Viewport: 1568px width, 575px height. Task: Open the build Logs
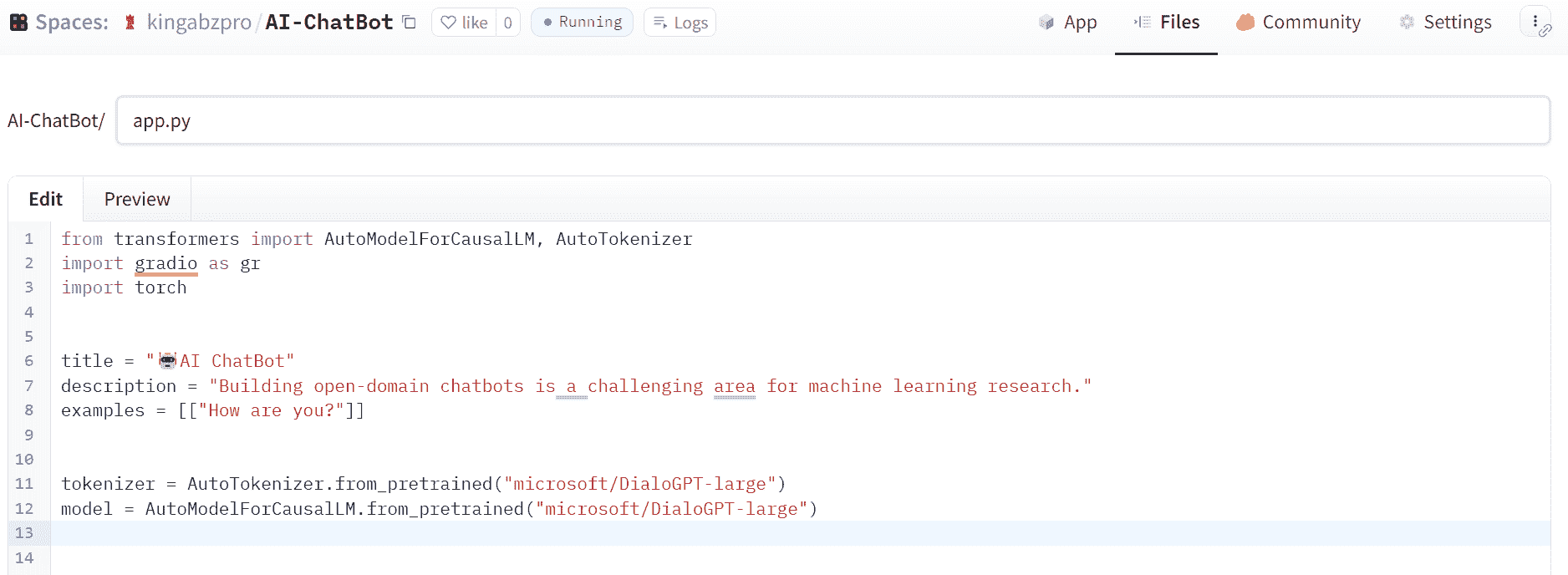point(680,23)
